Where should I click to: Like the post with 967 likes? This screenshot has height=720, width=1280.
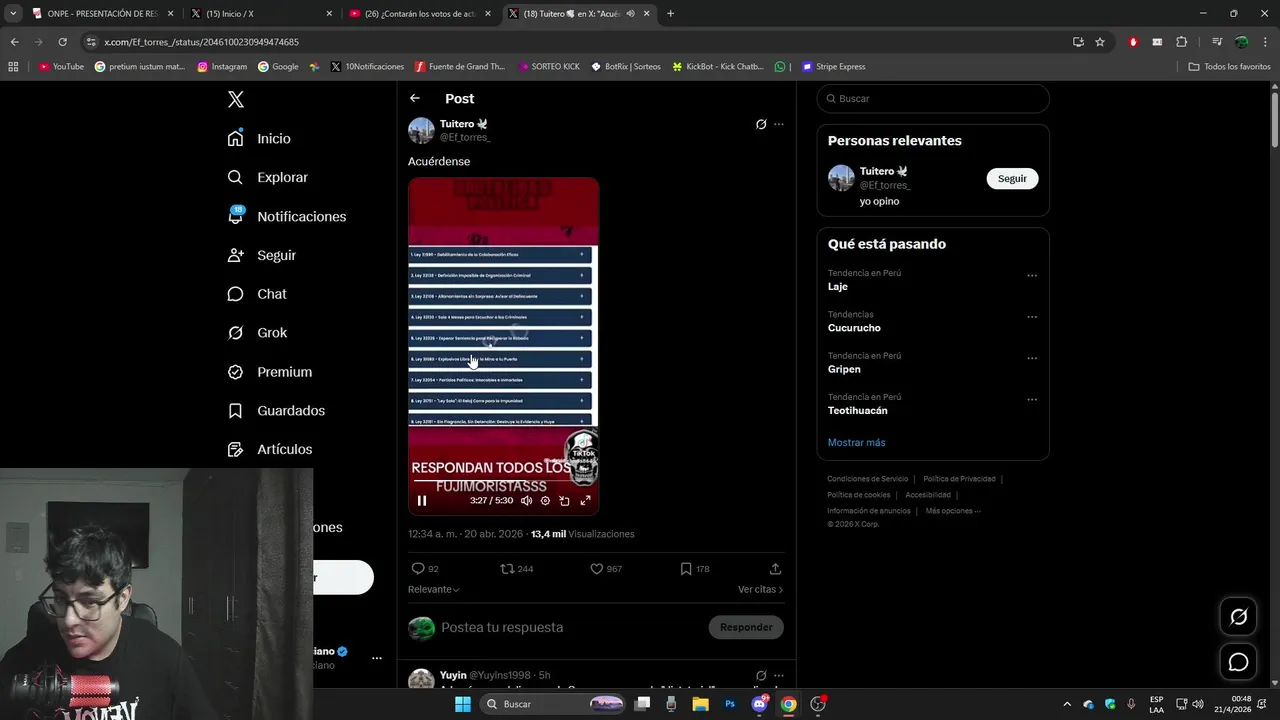coord(596,568)
